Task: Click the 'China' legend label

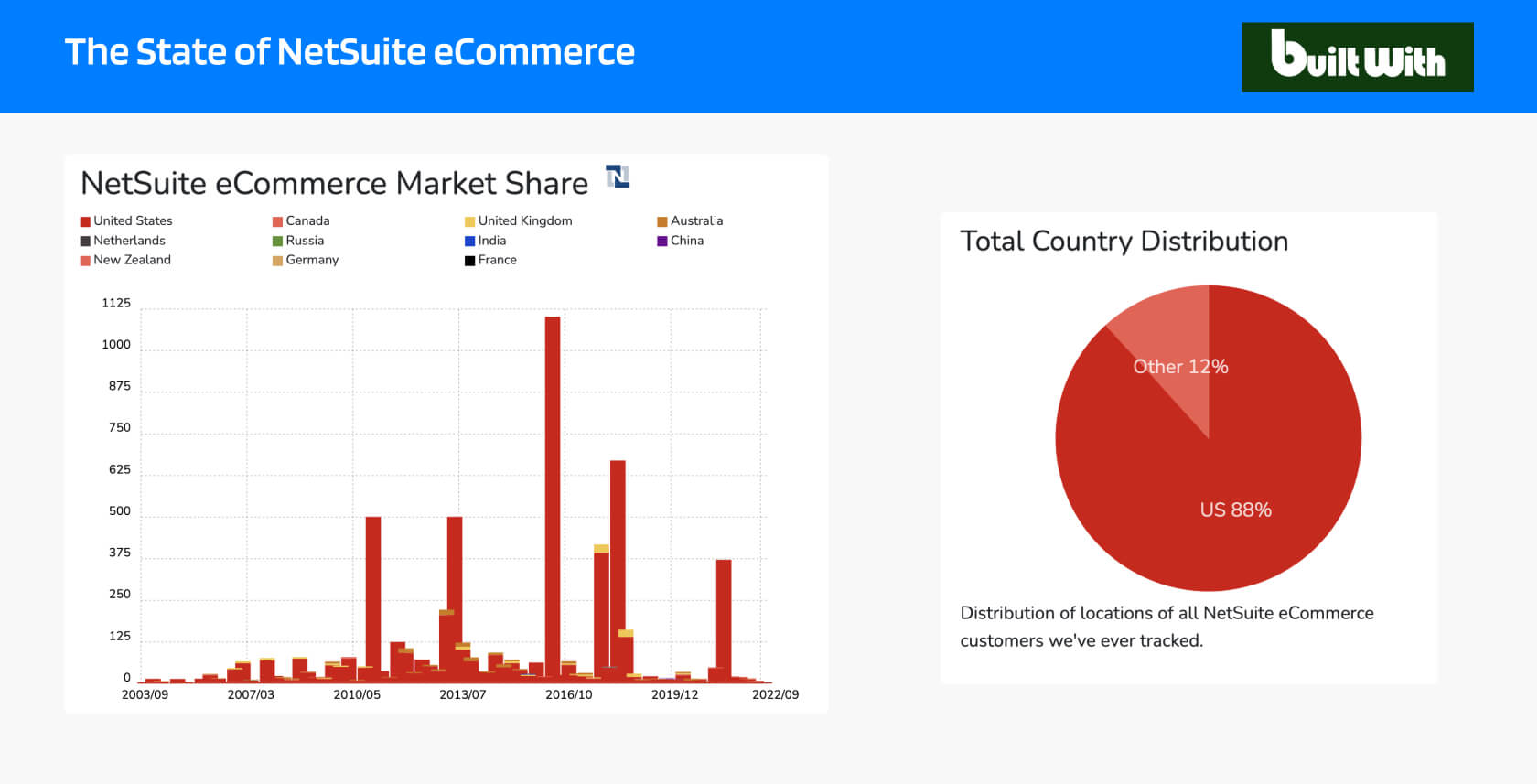Action: click(x=687, y=241)
